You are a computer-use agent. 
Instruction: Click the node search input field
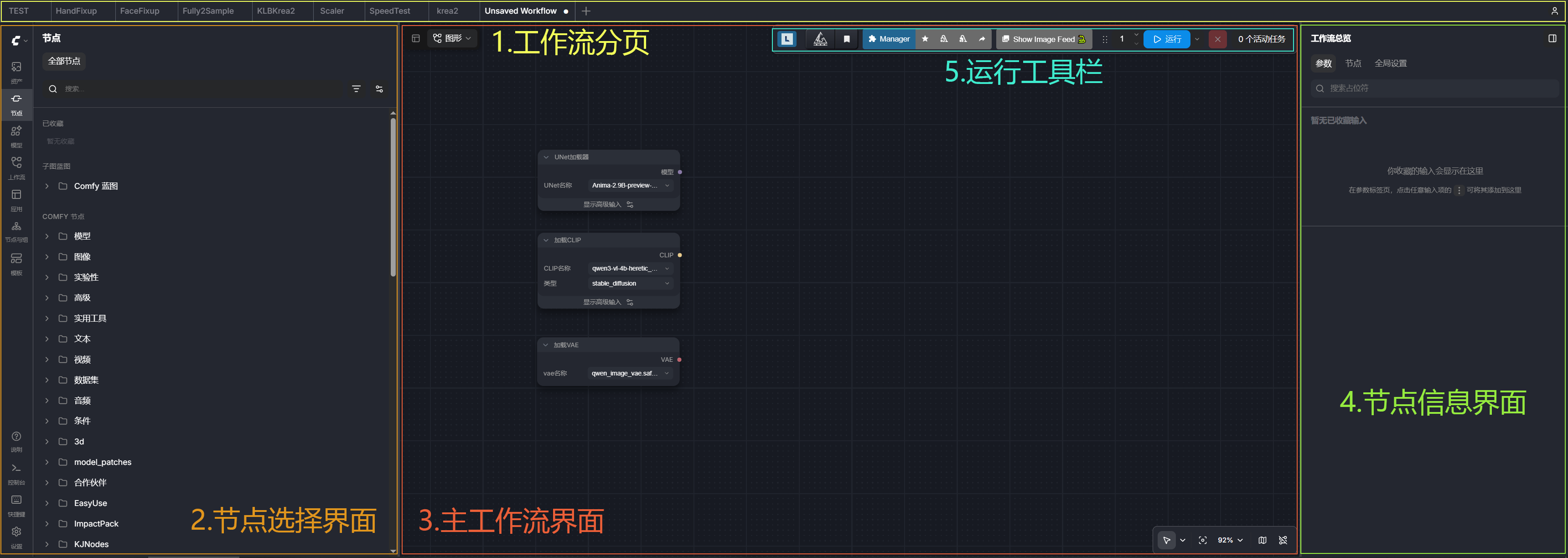(195, 89)
